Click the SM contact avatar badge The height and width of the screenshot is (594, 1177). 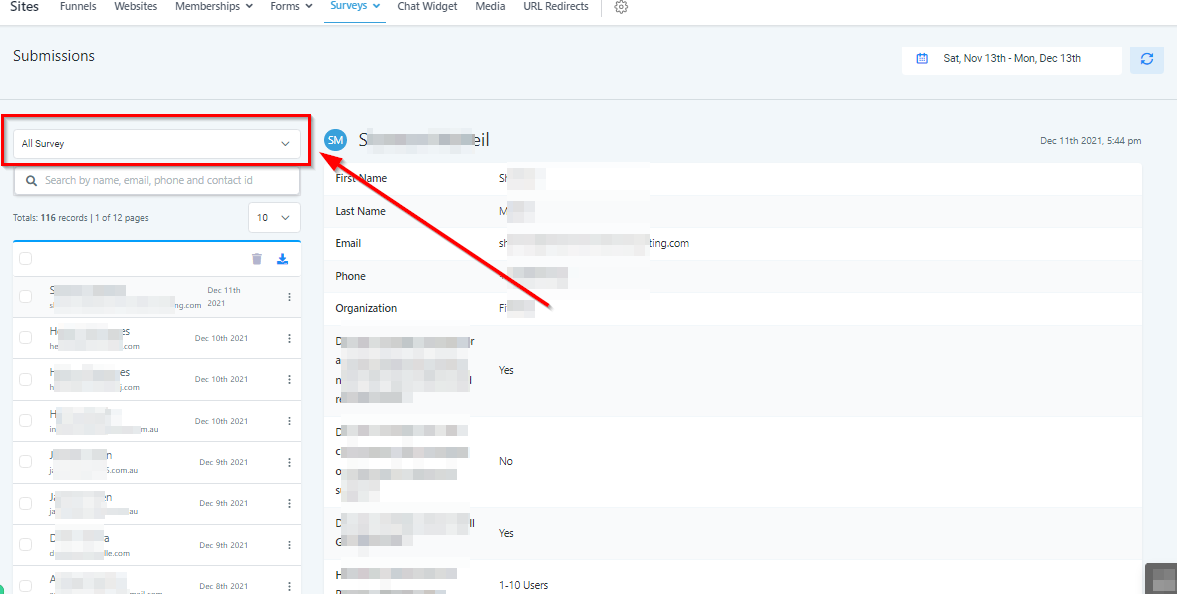336,141
